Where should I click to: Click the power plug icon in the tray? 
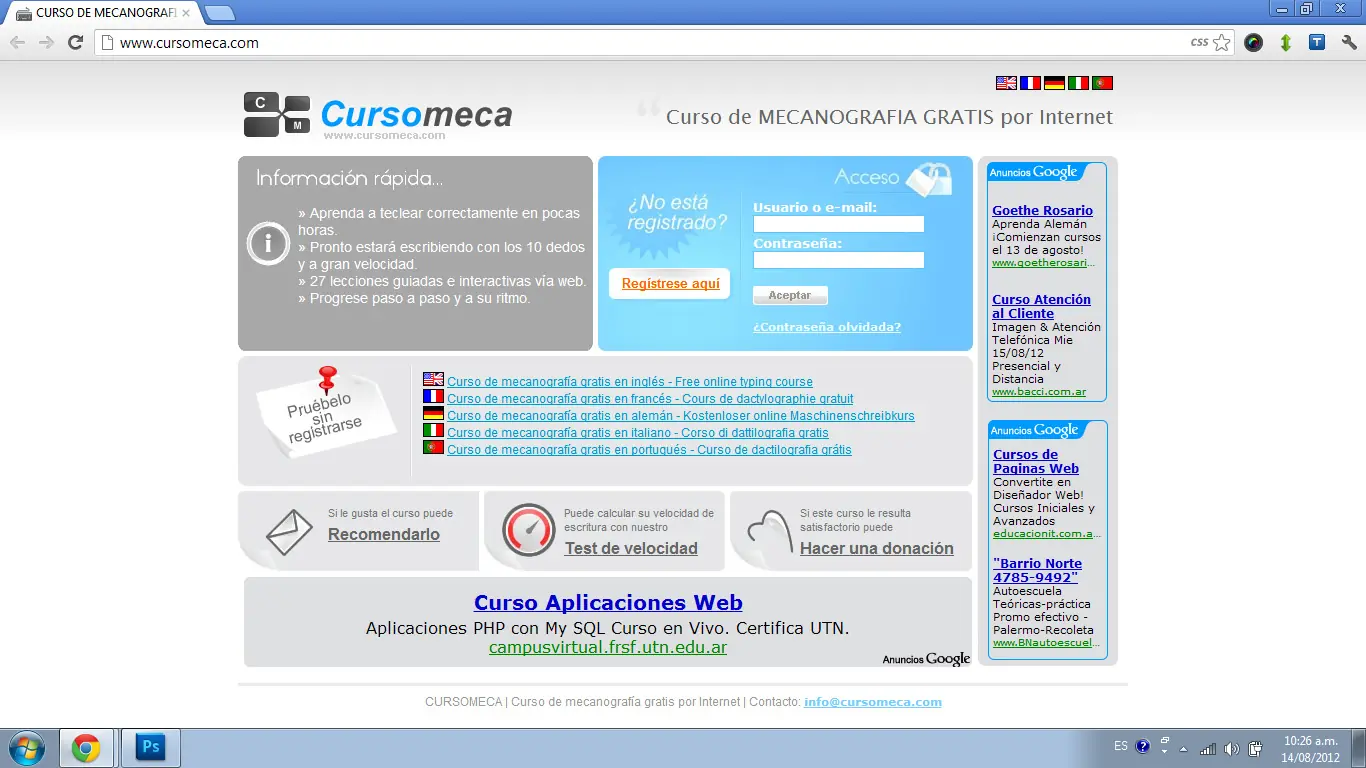click(x=1255, y=748)
